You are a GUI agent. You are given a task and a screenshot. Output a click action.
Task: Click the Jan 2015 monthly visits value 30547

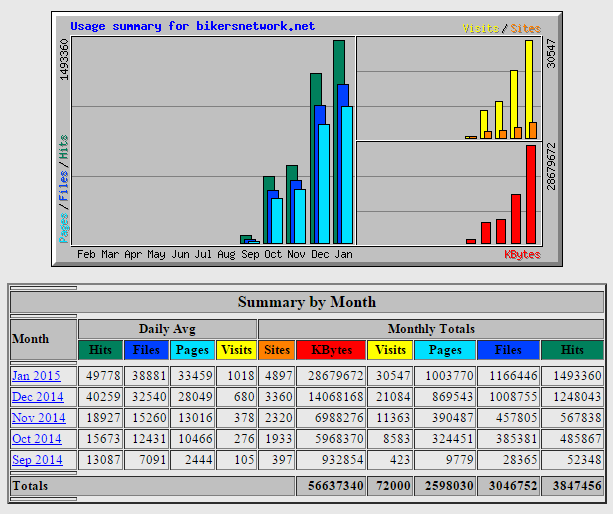393,376
